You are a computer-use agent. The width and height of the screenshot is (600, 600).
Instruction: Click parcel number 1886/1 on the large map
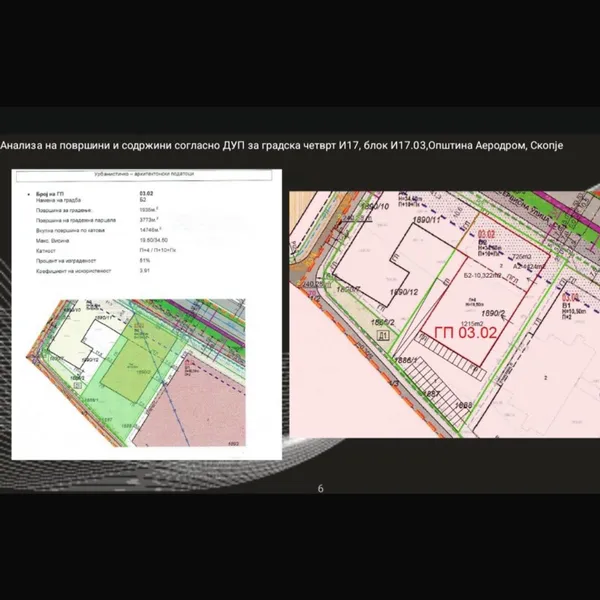pyautogui.click(x=405, y=360)
